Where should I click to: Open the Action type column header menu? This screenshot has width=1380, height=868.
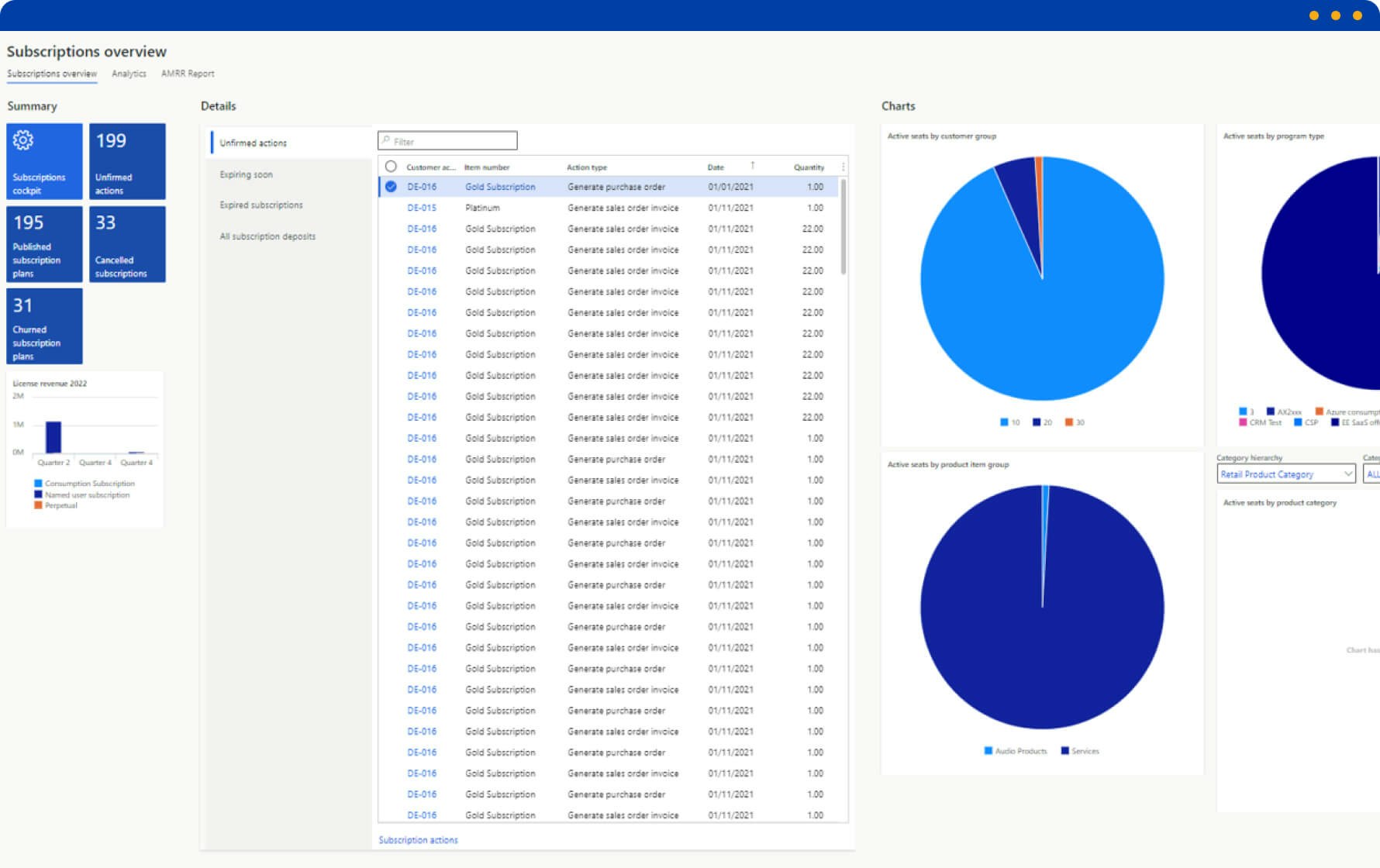coord(587,167)
